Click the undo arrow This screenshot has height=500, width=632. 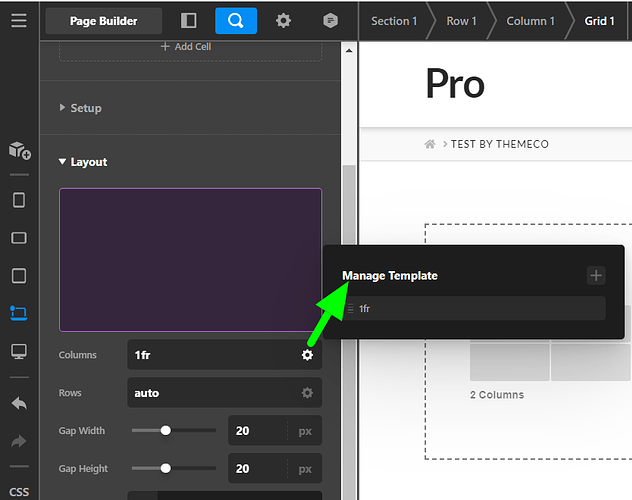[x=19, y=404]
